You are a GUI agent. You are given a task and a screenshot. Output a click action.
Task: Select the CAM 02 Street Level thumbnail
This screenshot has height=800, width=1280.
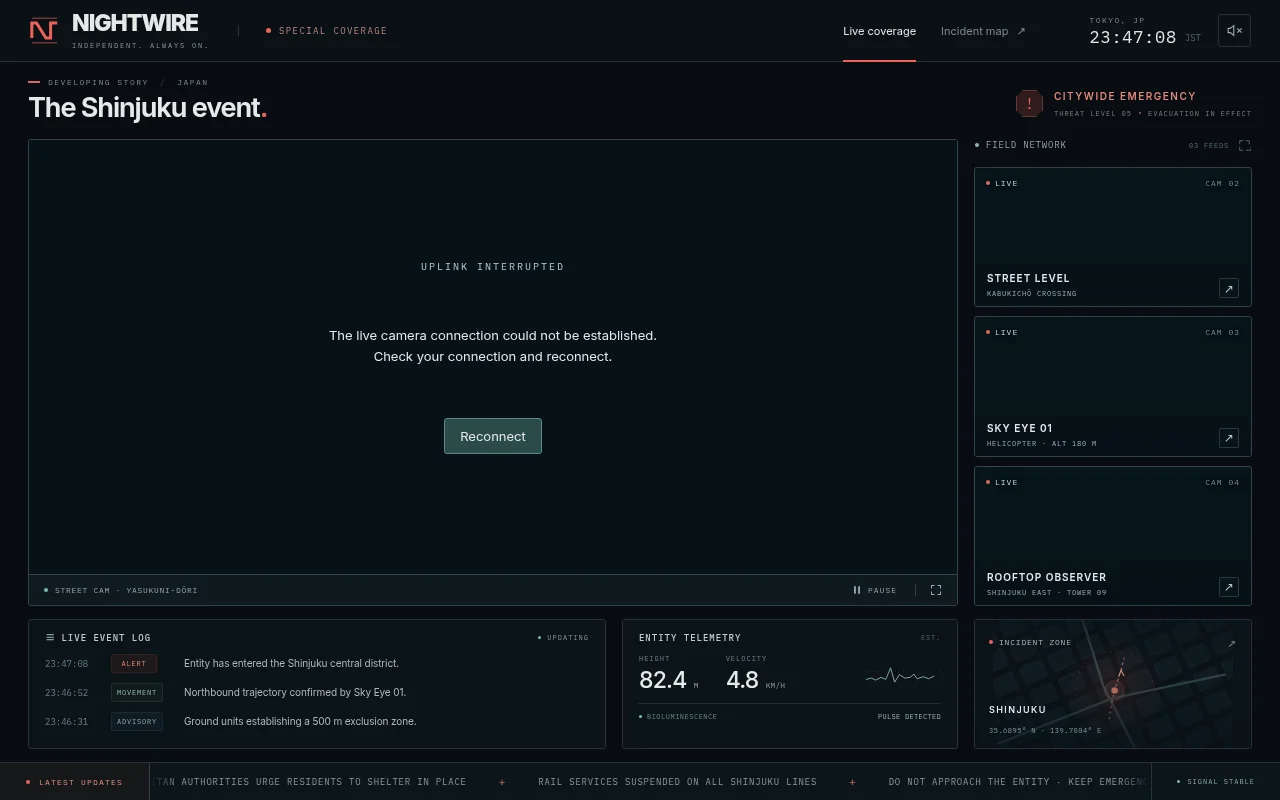[x=1113, y=237]
